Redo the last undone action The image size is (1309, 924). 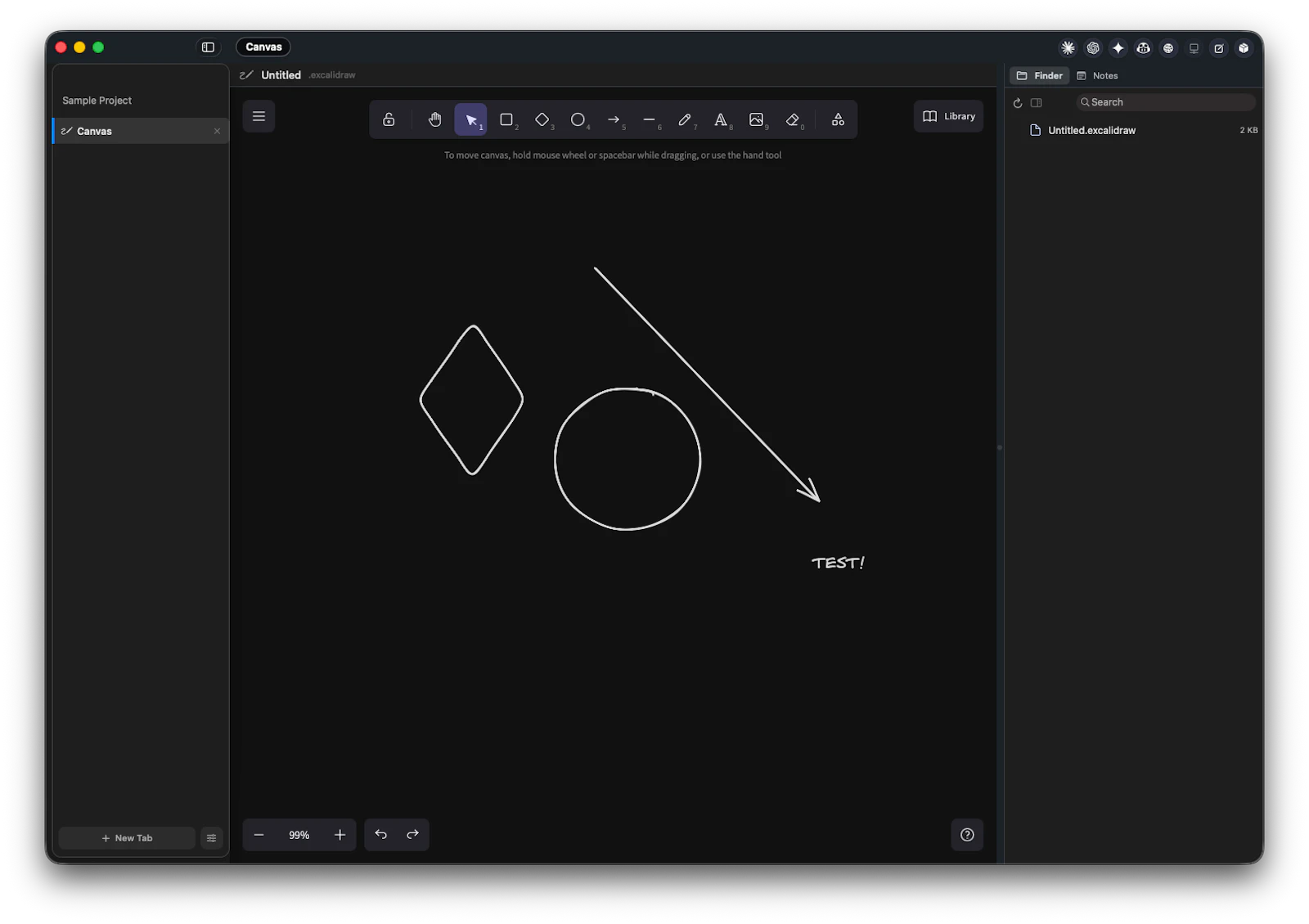pyautogui.click(x=412, y=834)
